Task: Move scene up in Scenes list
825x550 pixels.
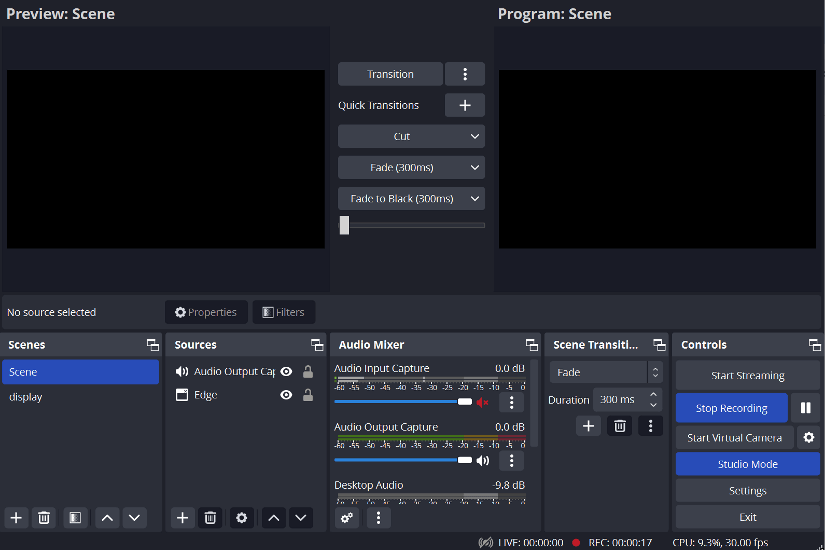Action: point(107,518)
